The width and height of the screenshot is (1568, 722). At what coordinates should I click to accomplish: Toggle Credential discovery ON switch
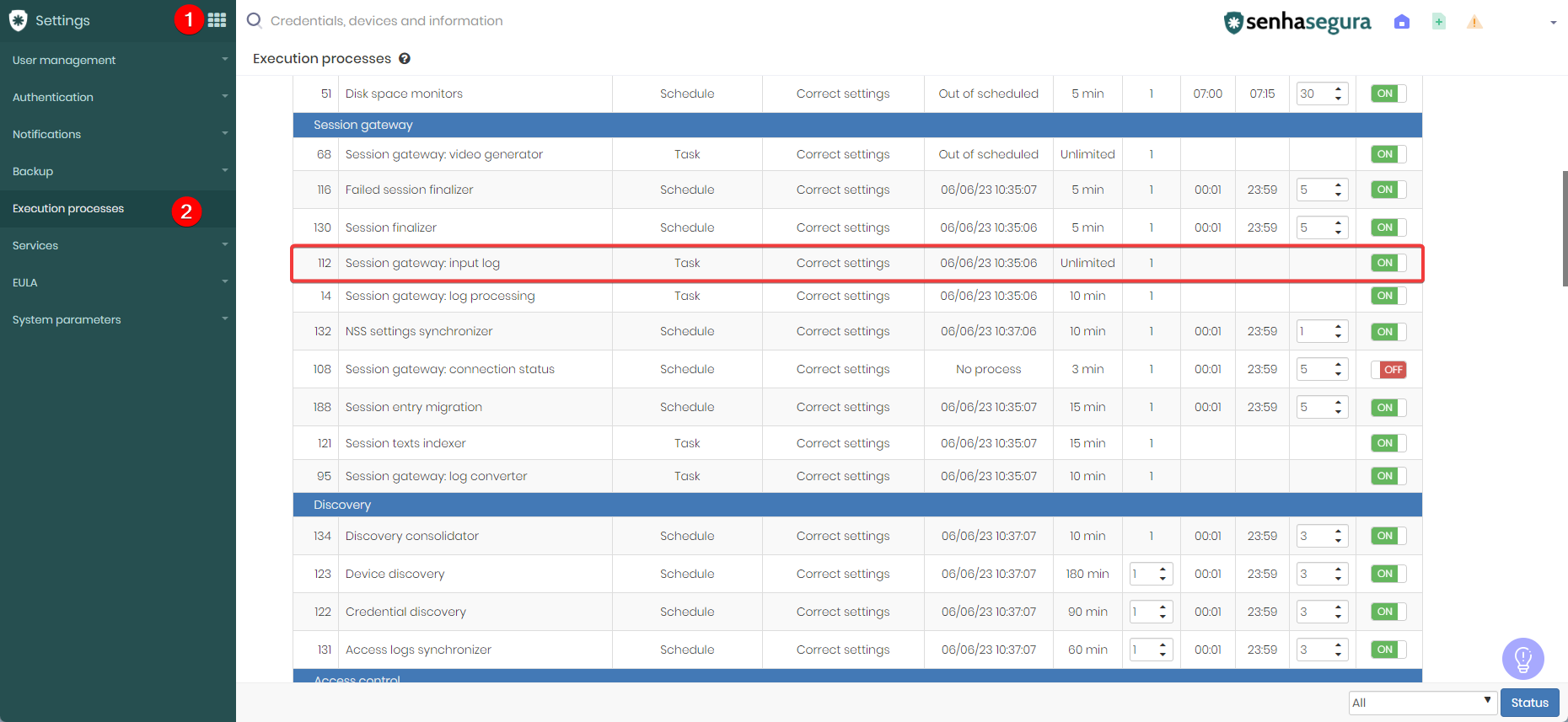(1388, 612)
